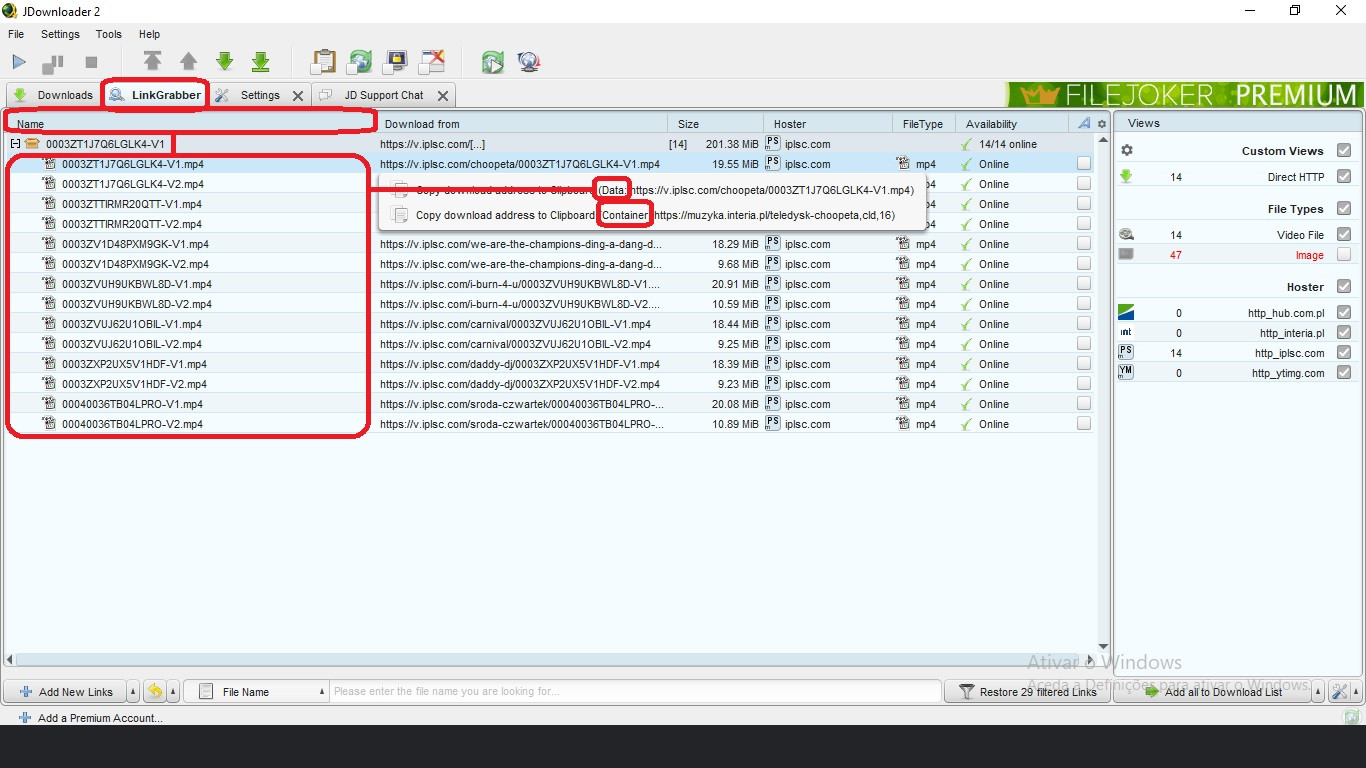Viewport: 1366px width, 768px height.
Task: Select the 00040036TB04LPRO-V2.mp4 row
Action: pyautogui.click(x=548, y=424)
